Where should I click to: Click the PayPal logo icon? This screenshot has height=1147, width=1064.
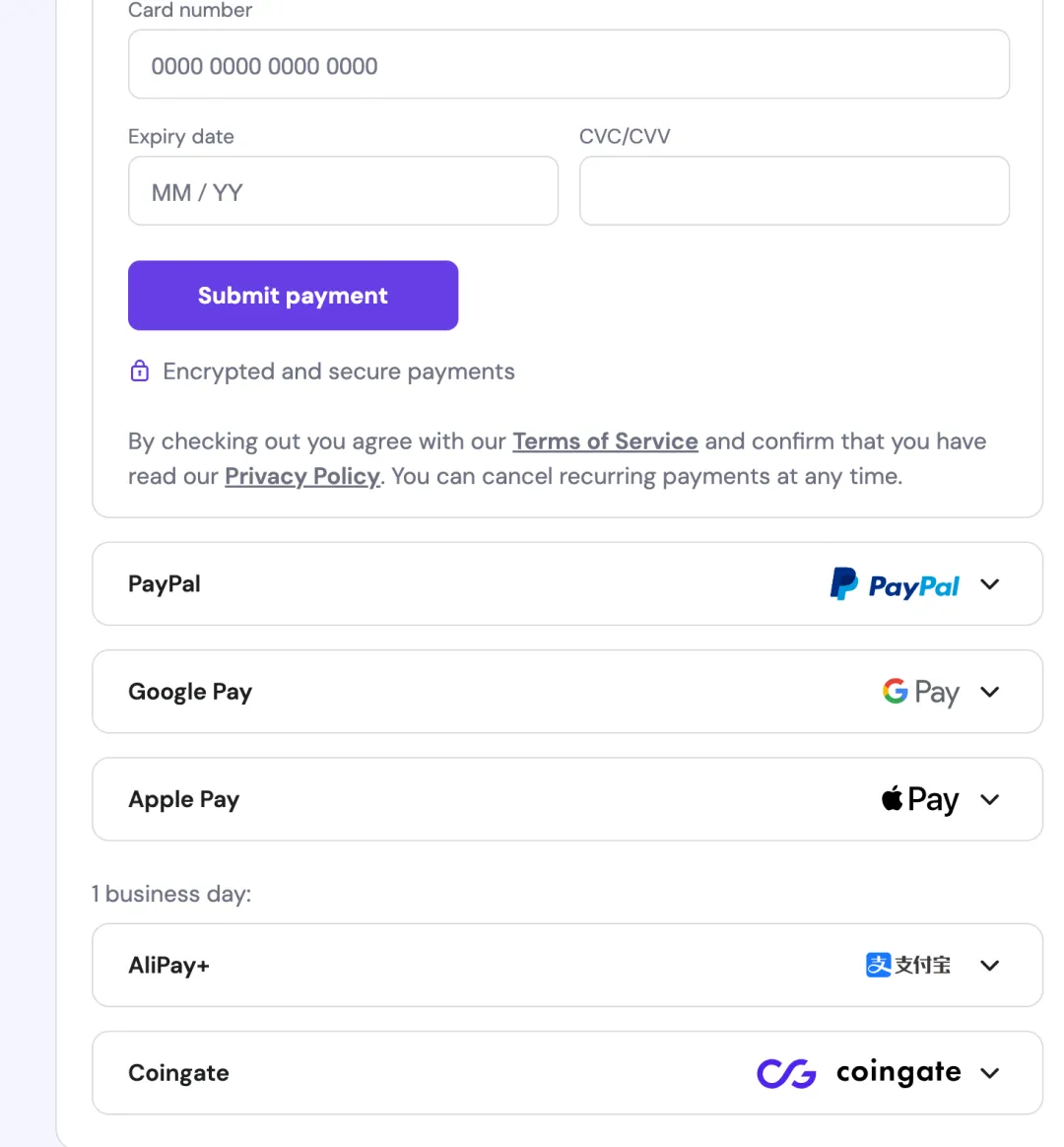(894, 584)
